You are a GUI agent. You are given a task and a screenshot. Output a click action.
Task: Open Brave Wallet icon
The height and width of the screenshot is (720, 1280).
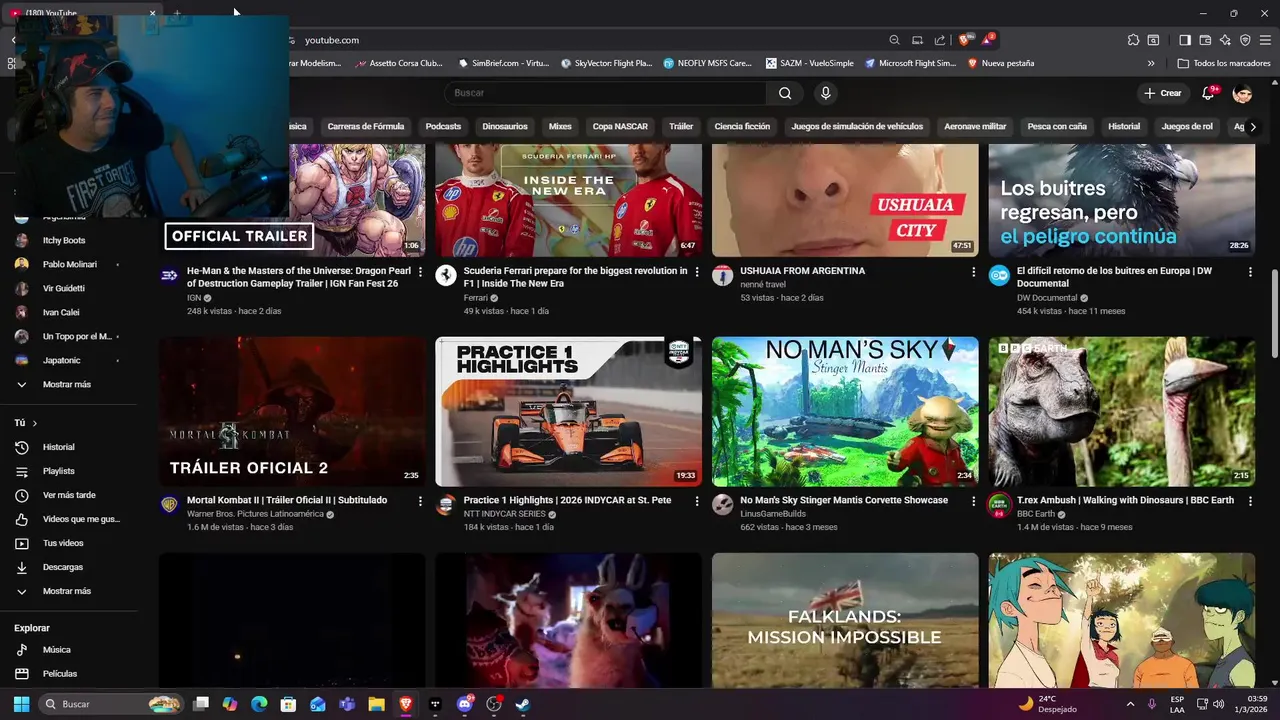tap(1205, 40)
